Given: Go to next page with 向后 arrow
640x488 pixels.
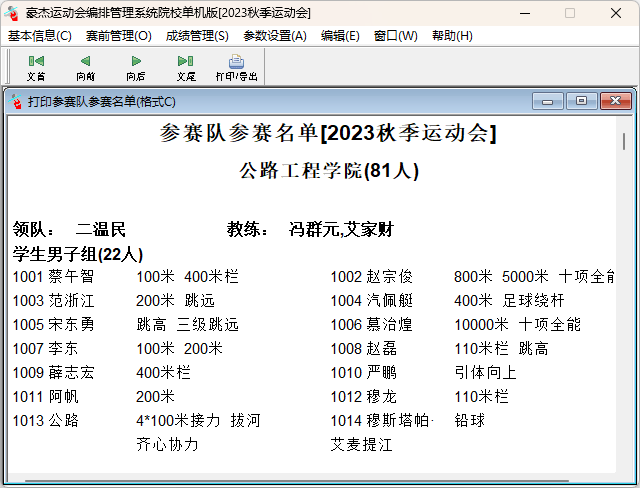Looking at the screenshot, I should tap(136, 67).
